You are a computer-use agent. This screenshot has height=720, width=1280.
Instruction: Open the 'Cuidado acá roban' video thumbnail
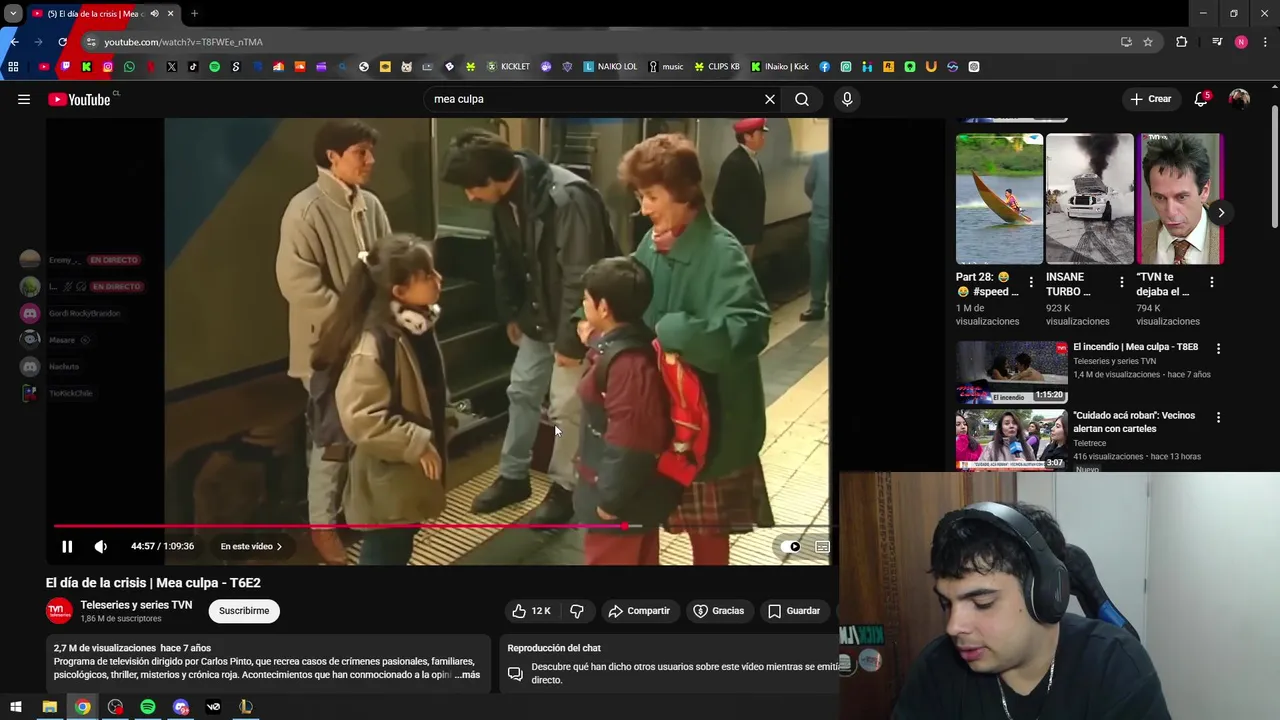click(1011, 439)
